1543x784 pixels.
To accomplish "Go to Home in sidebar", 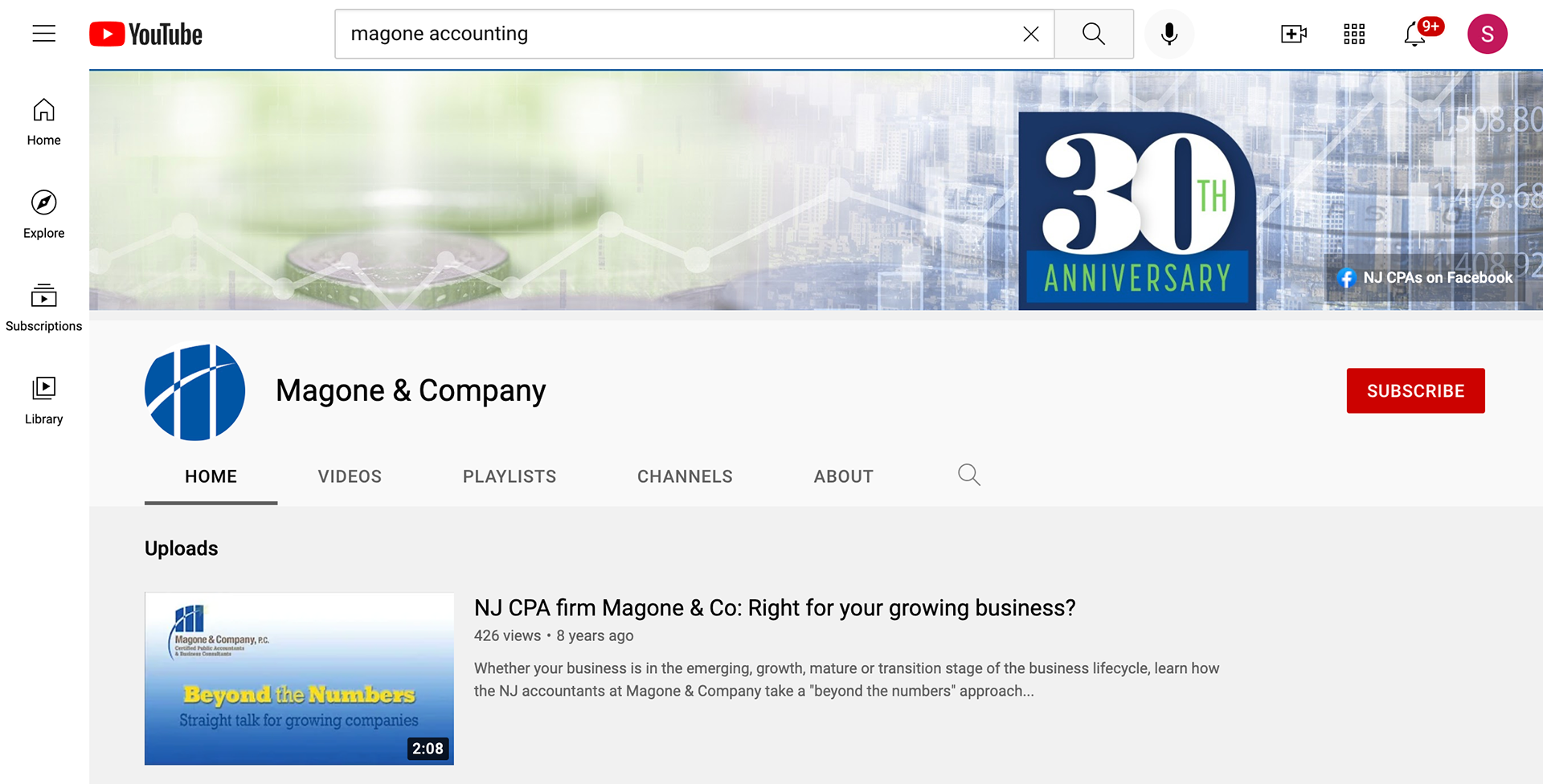I will coord(44,122).
